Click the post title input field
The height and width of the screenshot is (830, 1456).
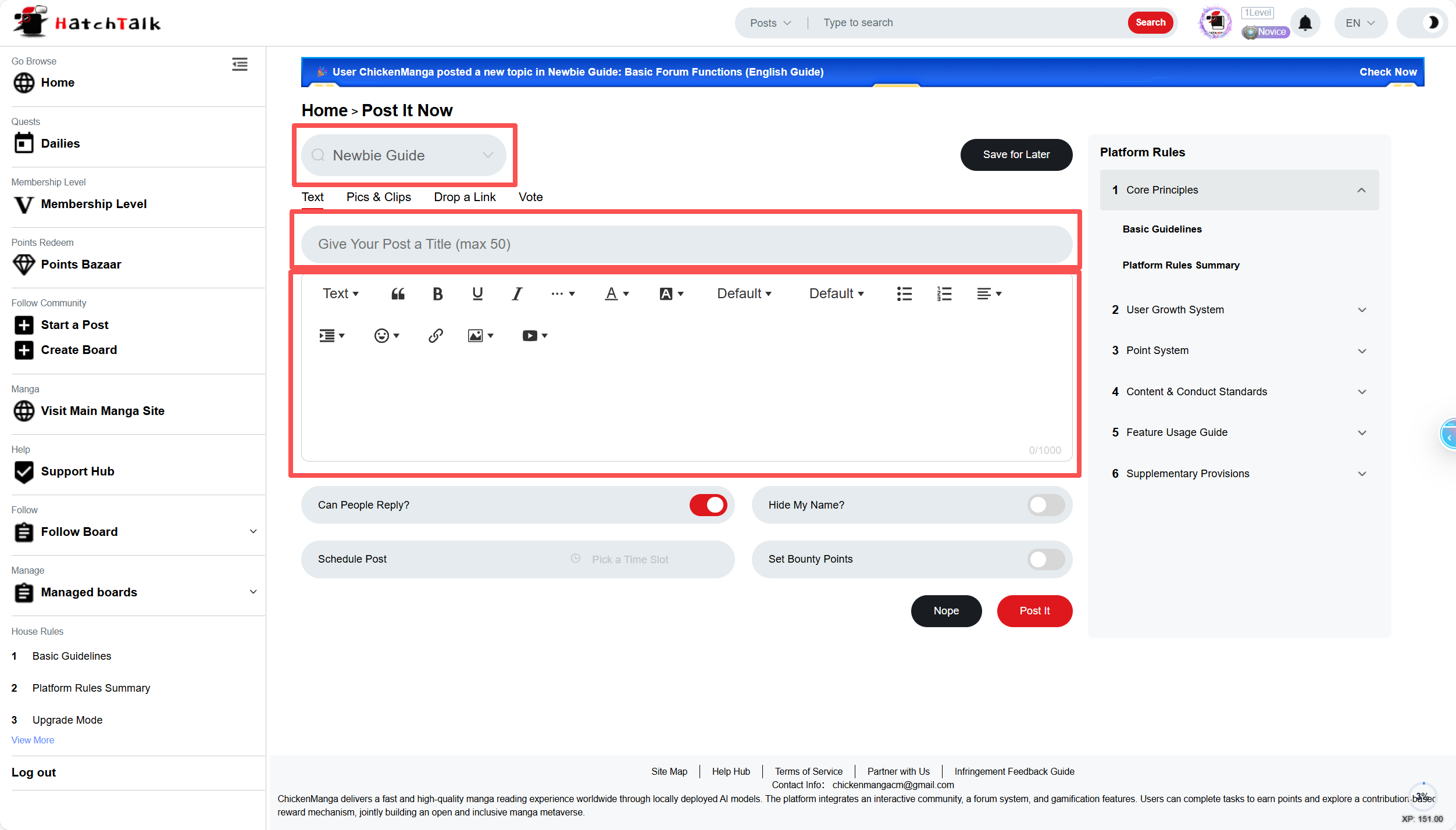pyautogui.click(x=686, y=244)
